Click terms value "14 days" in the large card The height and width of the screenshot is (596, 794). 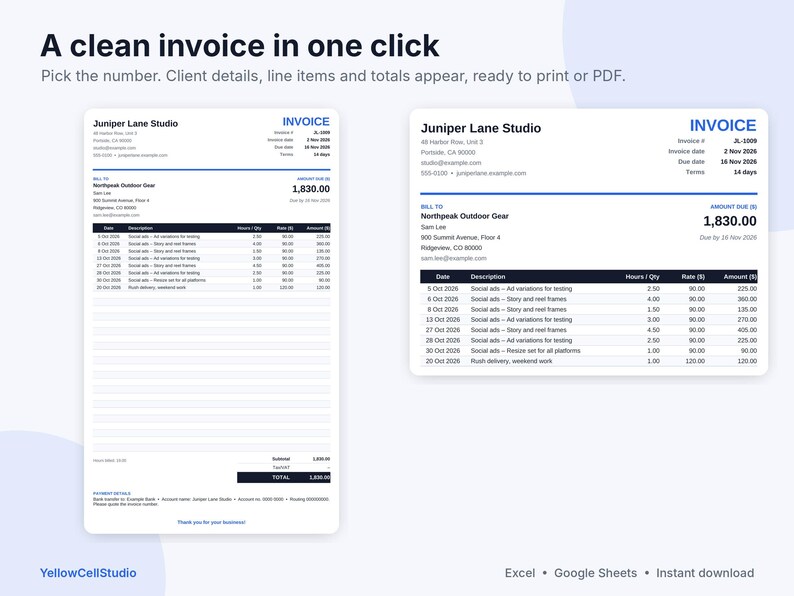pyautogui.click(x=745, y=172)
